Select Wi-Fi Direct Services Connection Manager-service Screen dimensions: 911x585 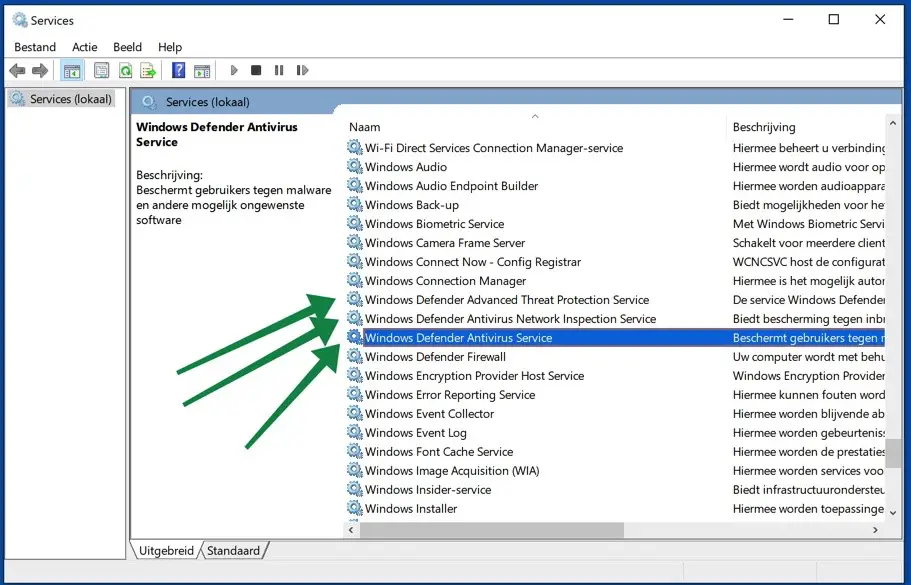point(494,148)
